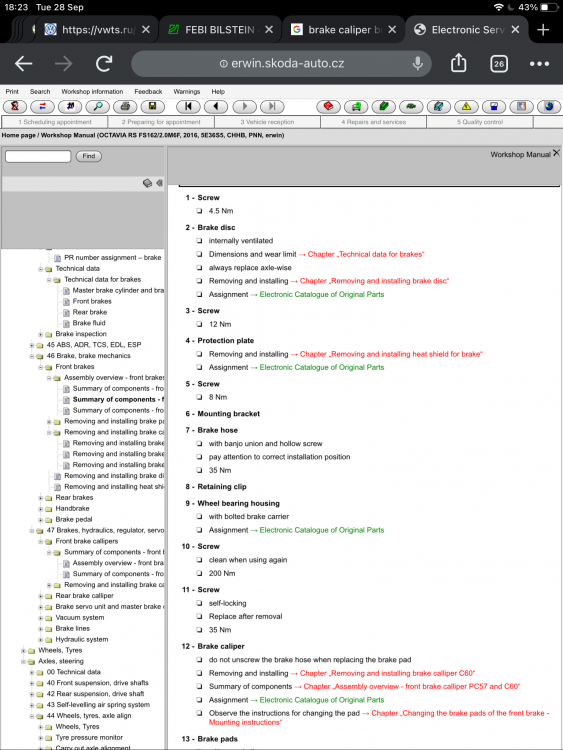Click the red book icon in the toolbar
563x750 pixels.
pyautogui.click(x=329, y=106)
